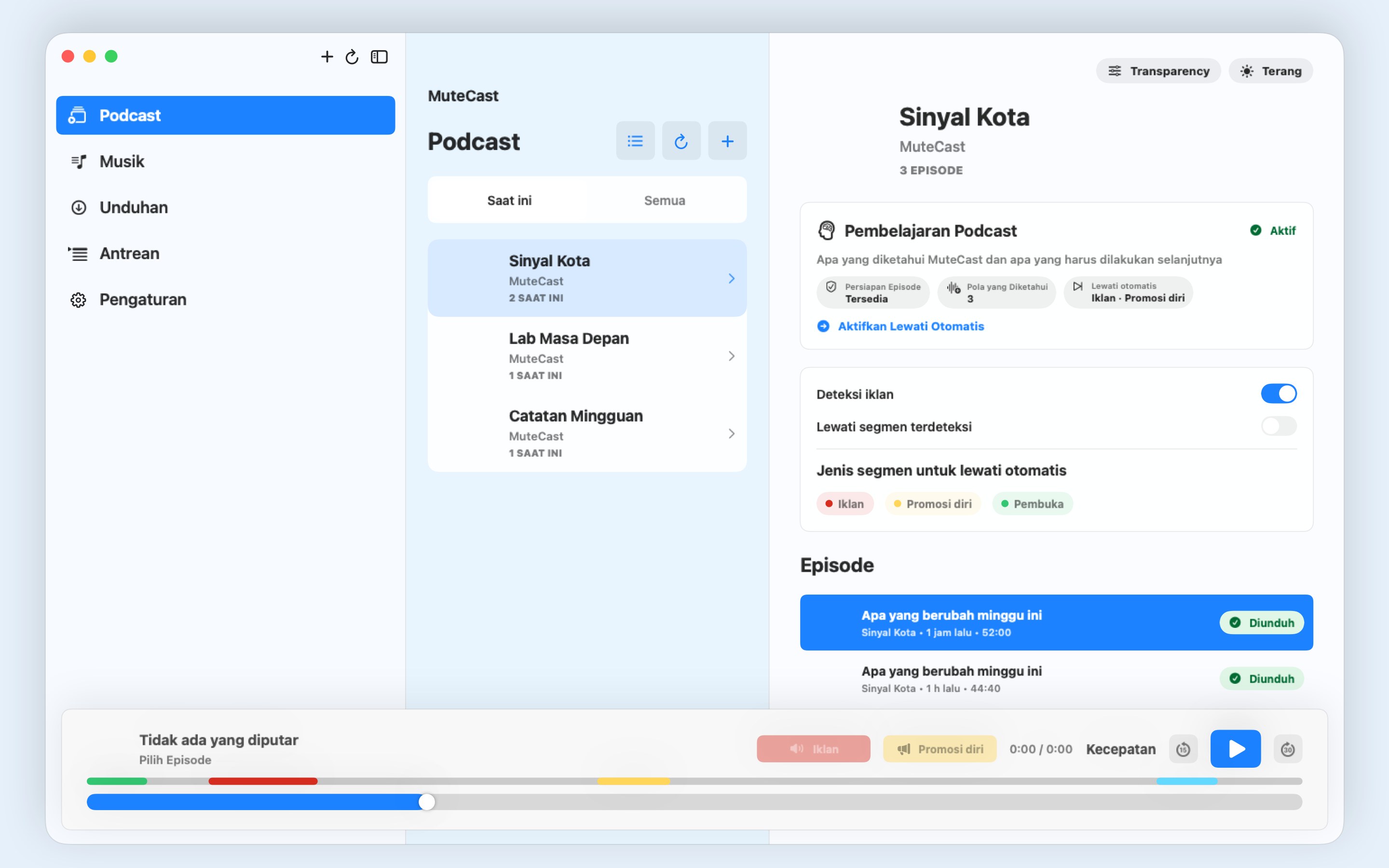Expand the Sinyal Kota row chevron
The height and width of the screenshot is (868, 1389).
[x=731, y=278]
